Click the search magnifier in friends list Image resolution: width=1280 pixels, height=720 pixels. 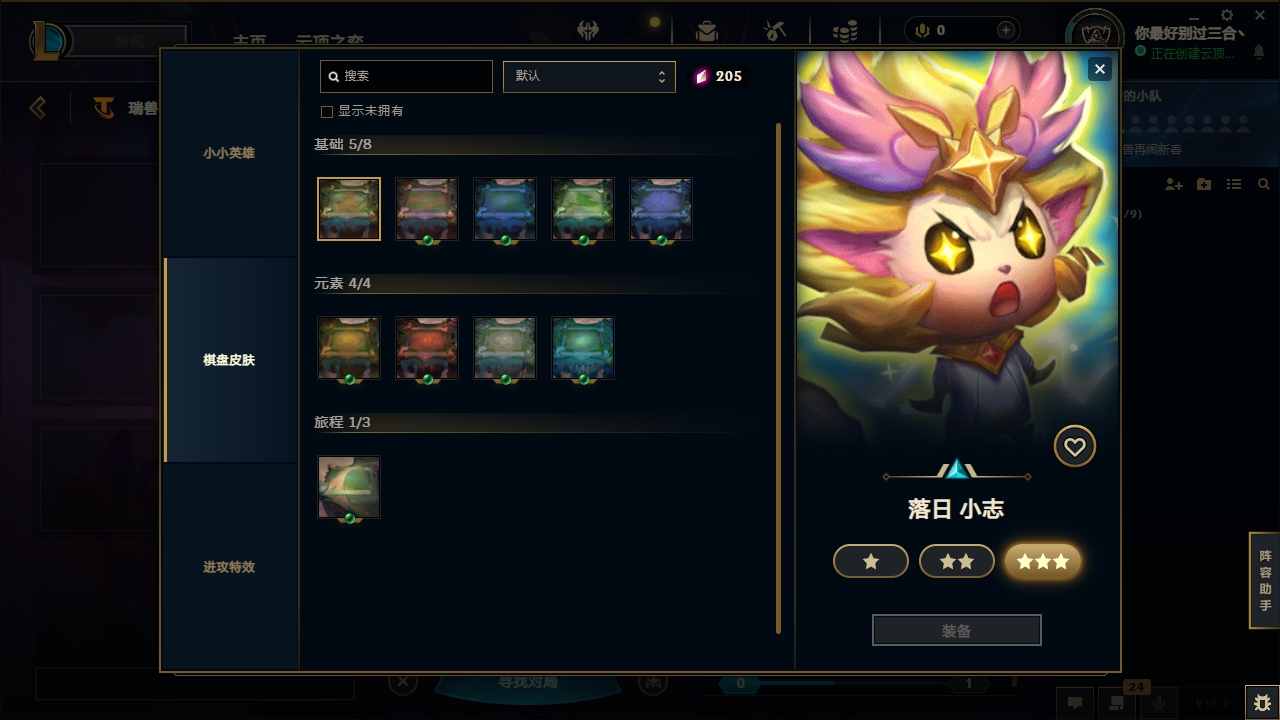coord(1264,185)
